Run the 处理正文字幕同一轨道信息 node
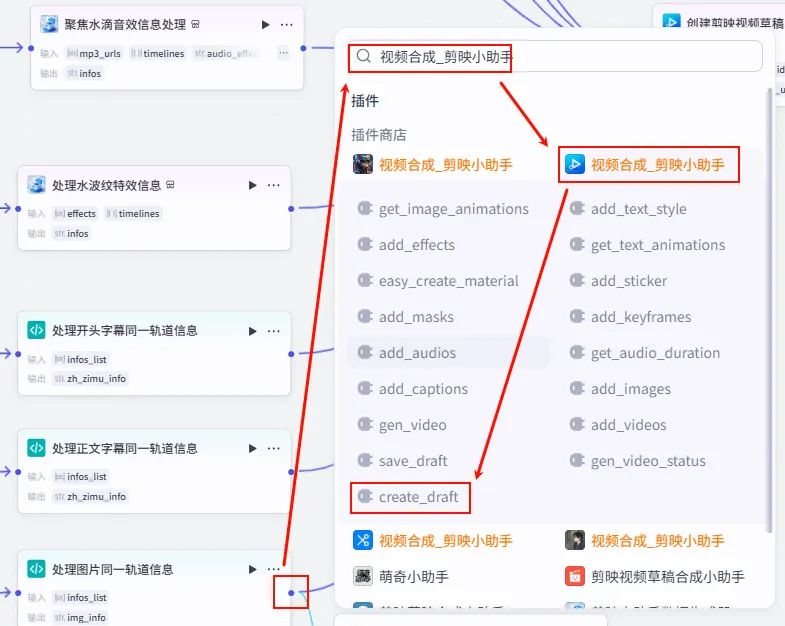The height and width of the screenshot is (626, 785). (x=253, y=448)
